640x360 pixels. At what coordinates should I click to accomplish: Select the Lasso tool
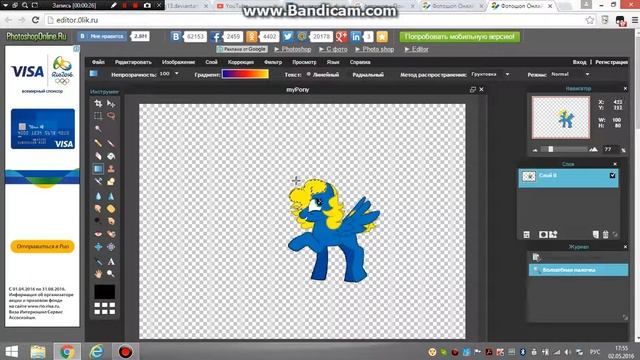[111, 116]
